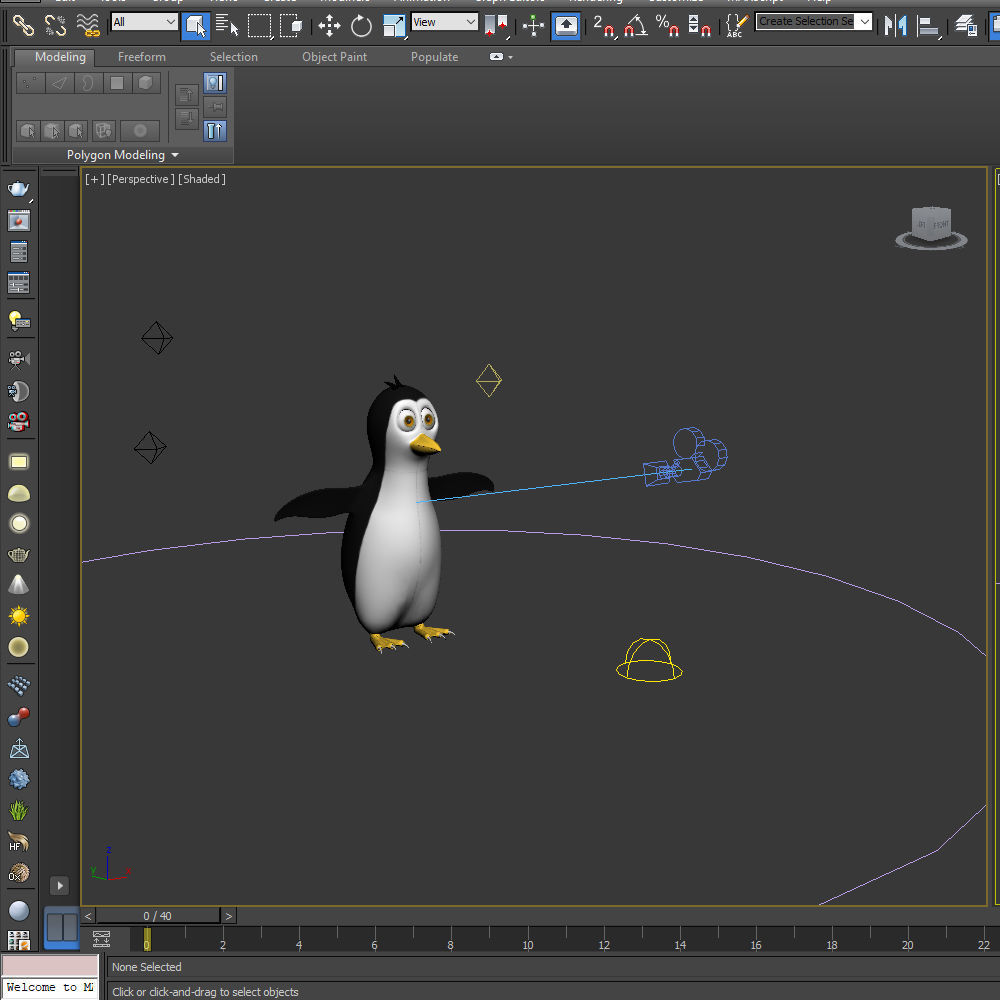The width and height of the screenshot is (1000, 1000).
Task: Click the Previous Modifier button
Action: 187,95
